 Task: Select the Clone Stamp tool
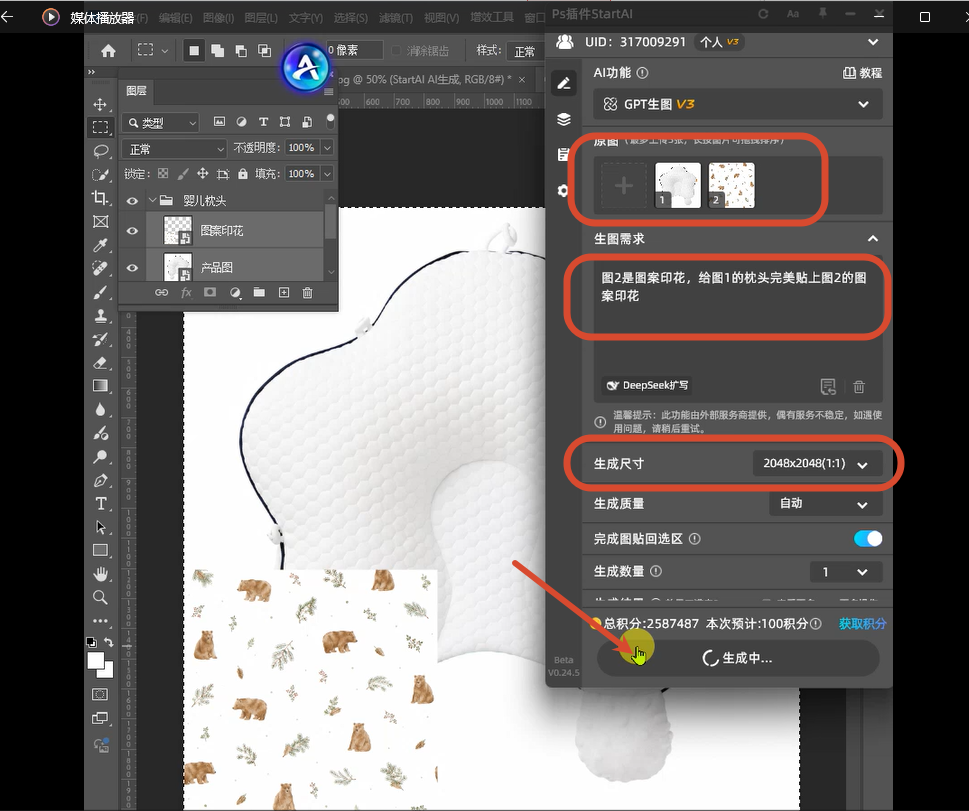tap(100, 316)
